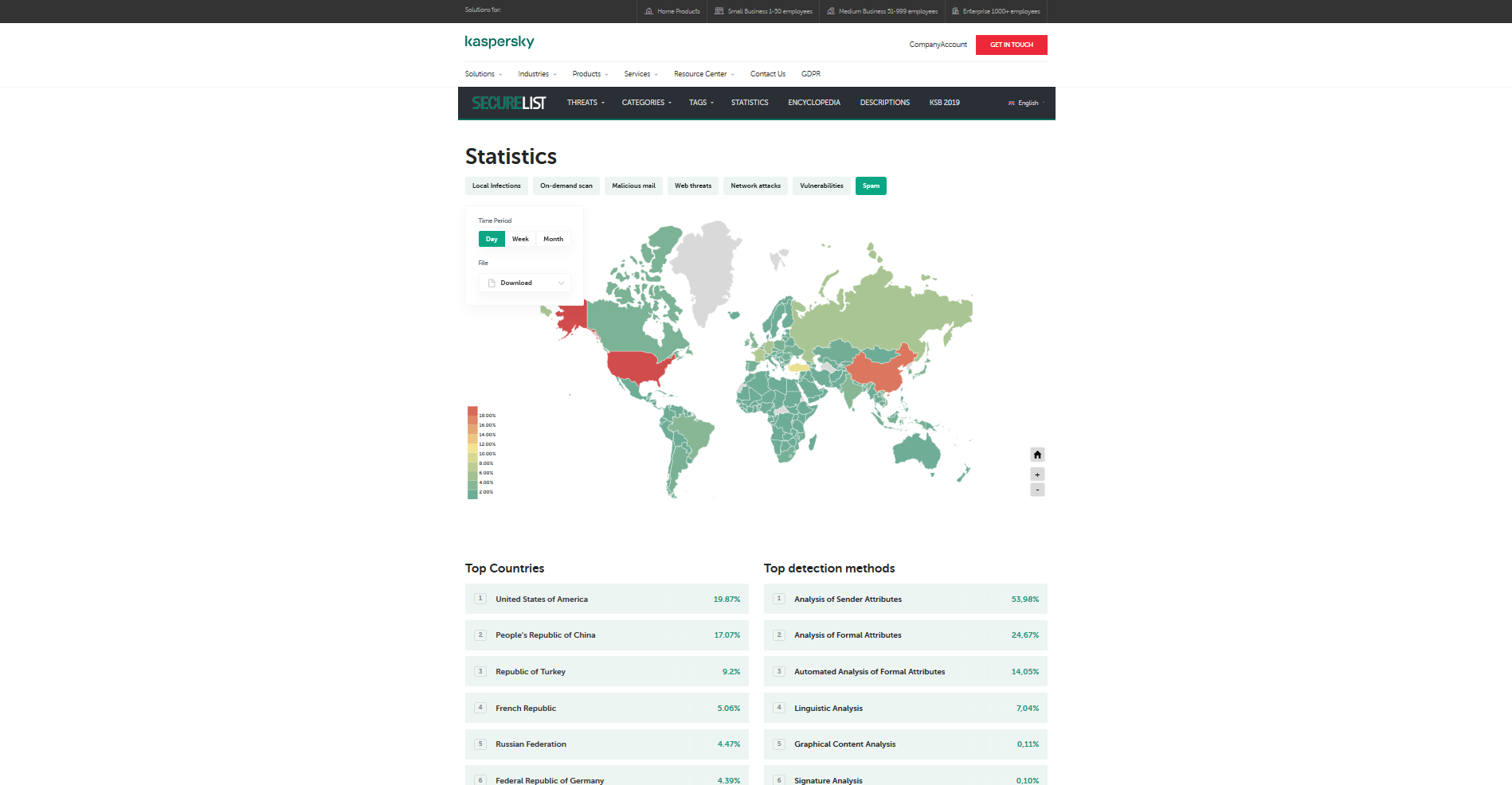Open KSB 2019
This screenshot has width=1512, height=785.
(945, 103)
